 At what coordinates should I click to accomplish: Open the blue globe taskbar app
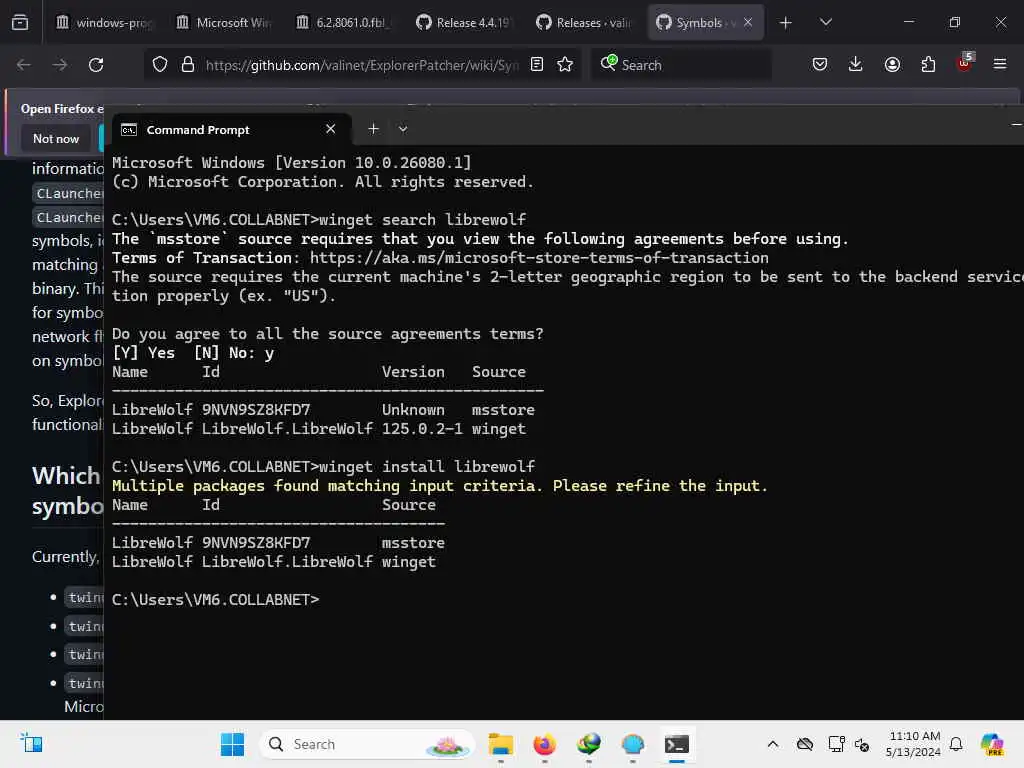pyautogui.click(x=632, y=744)
